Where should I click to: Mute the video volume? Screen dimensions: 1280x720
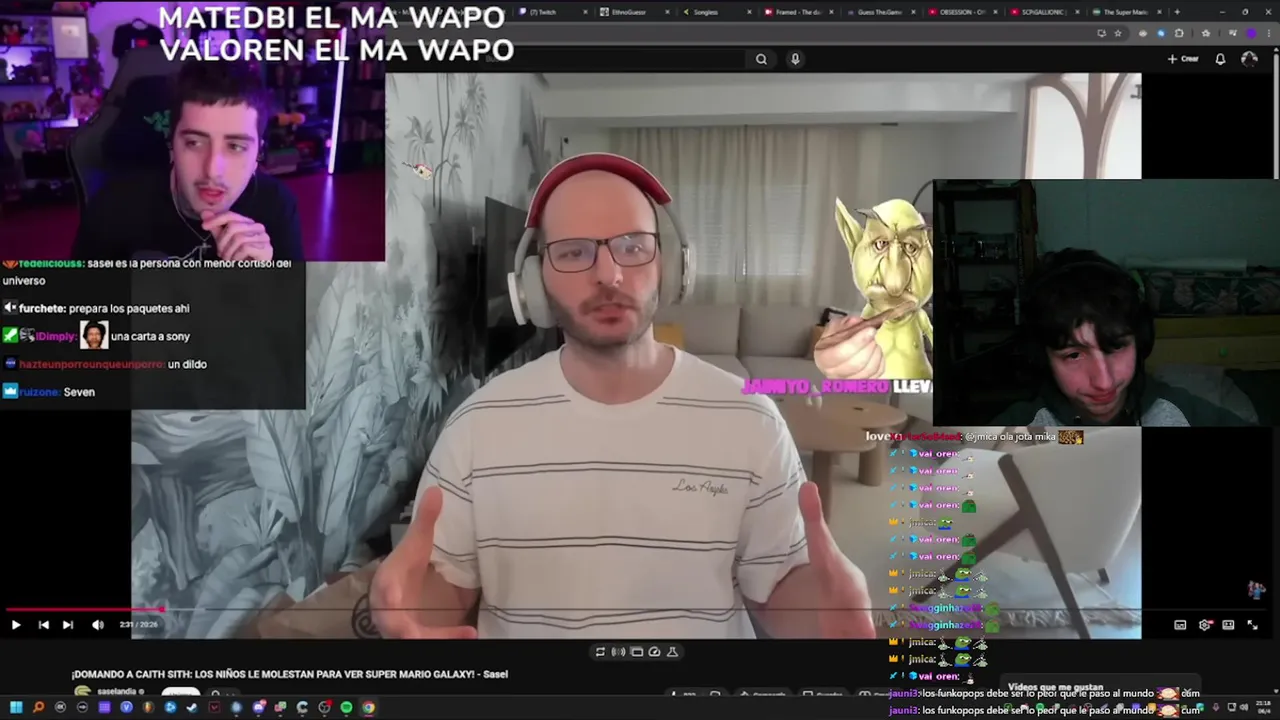coord(98,625)
